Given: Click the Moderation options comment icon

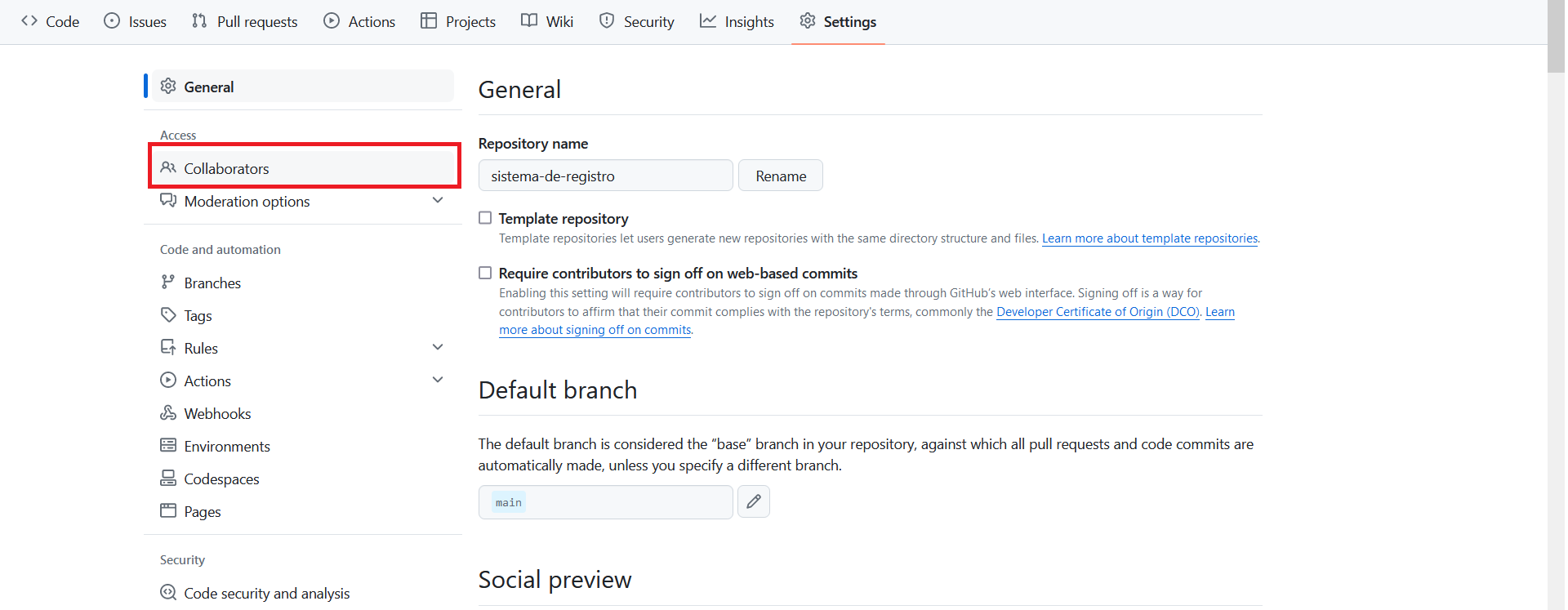Looking at the screenshot, I should coord(168,201).
